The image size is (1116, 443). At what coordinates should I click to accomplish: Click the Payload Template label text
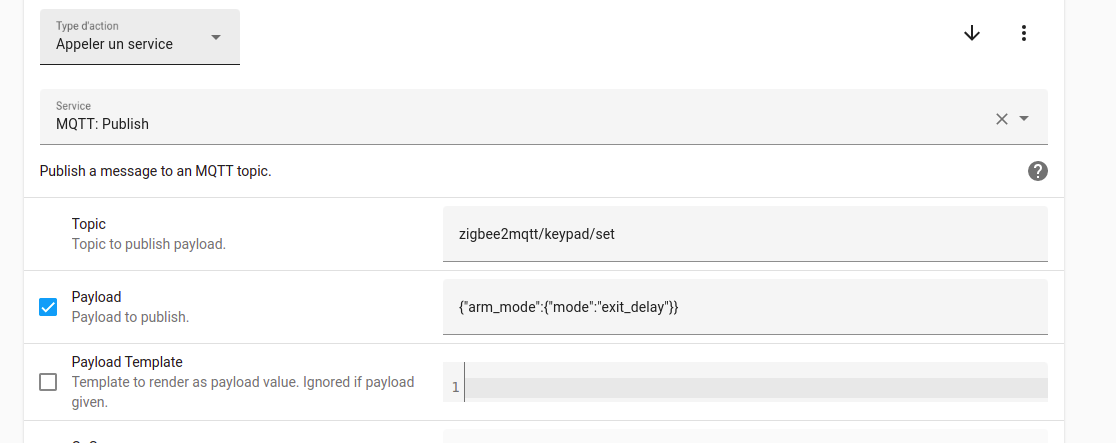127,362
